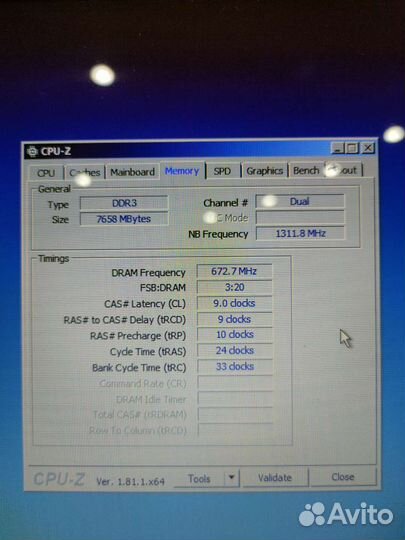Click the NB Frequency label

[218, 234]
